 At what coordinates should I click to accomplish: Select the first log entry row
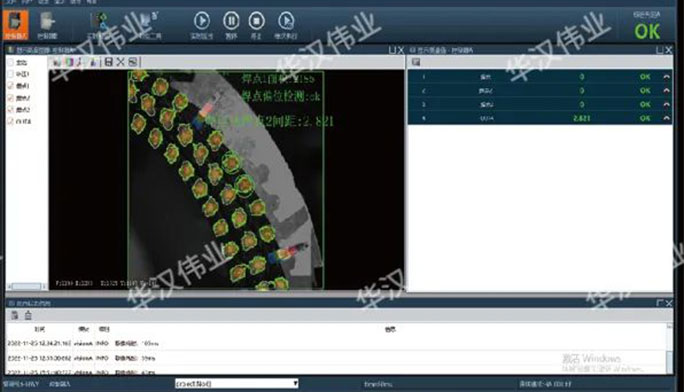click(336, 344)
